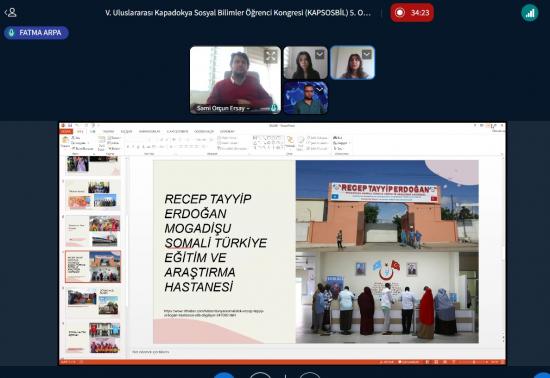Switch to Reading view icon
This screenshot has height=378, width=550.
pyautogui.click(x=445, y=362)
